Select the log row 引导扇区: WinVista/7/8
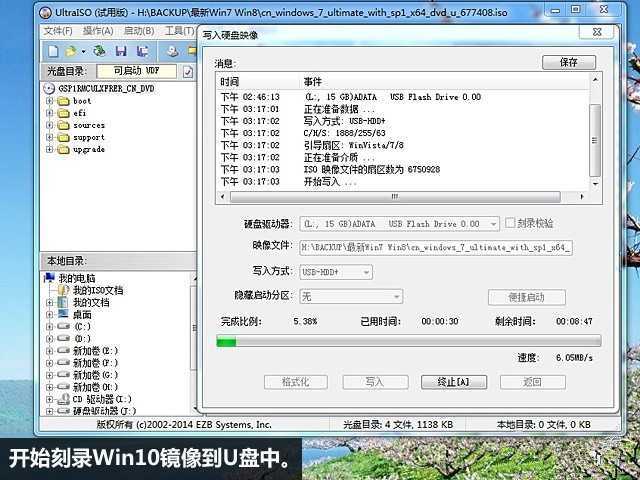Image resolution: width=640 pixels, height=480 pixels. click(404, 145)
